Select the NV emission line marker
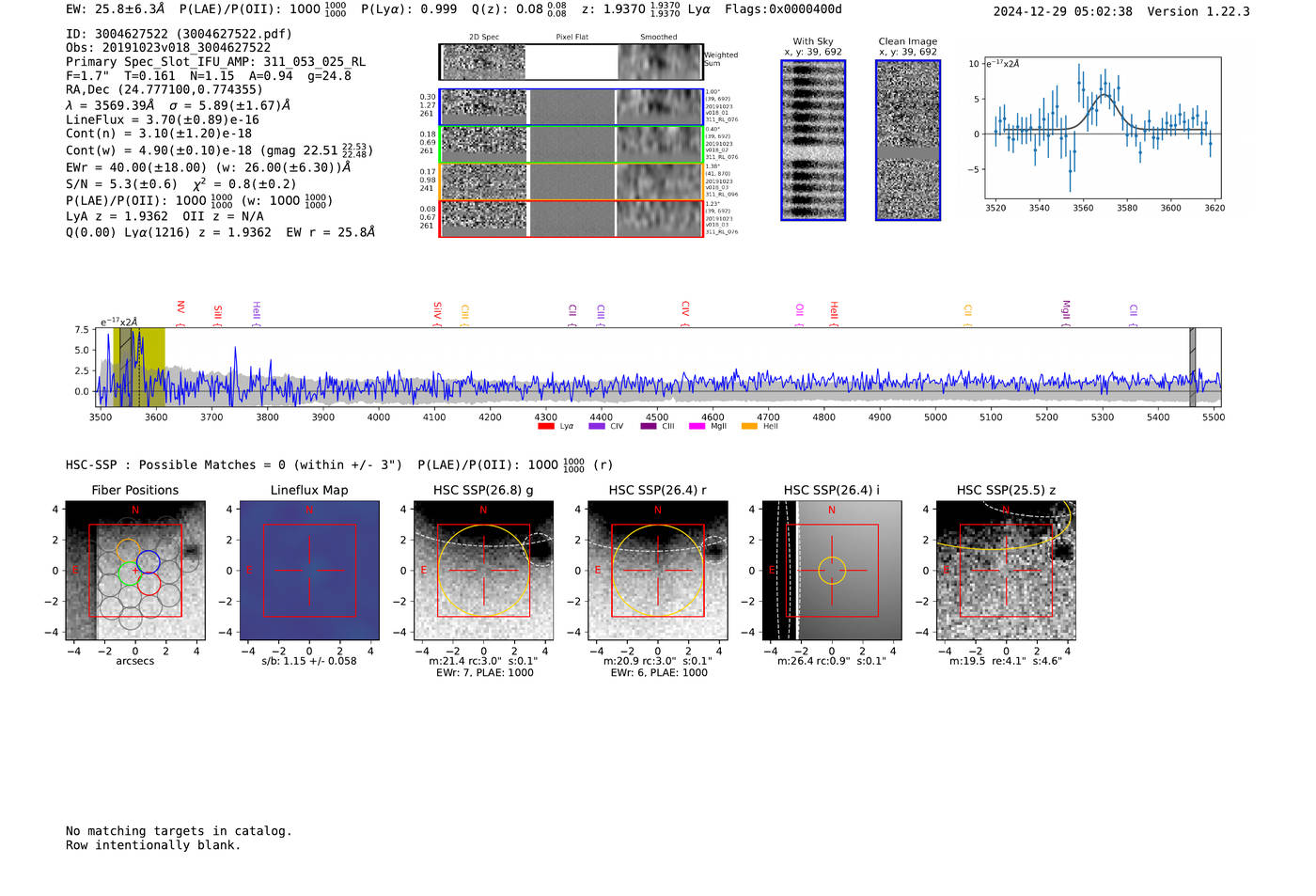Viewport: 1316px width, 896px height. tap(180, 313)
